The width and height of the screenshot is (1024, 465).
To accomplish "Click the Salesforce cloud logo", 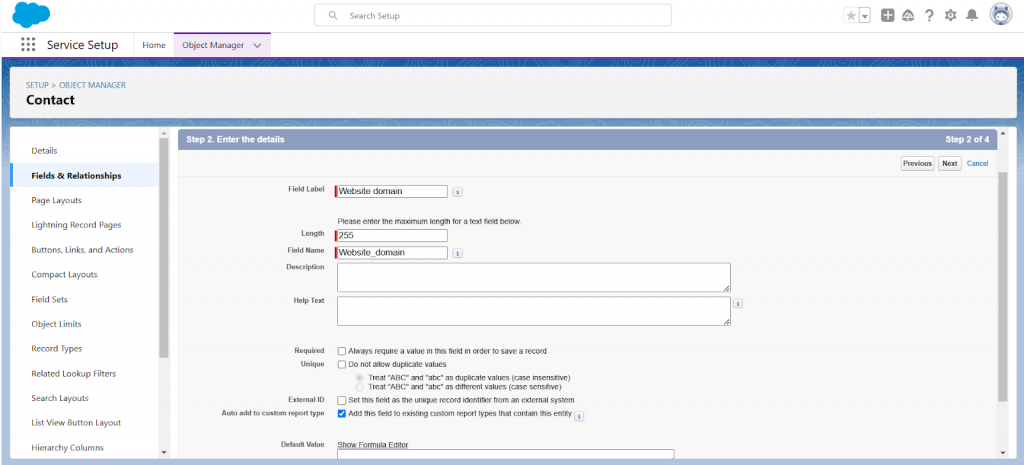I will pos(31,16).
